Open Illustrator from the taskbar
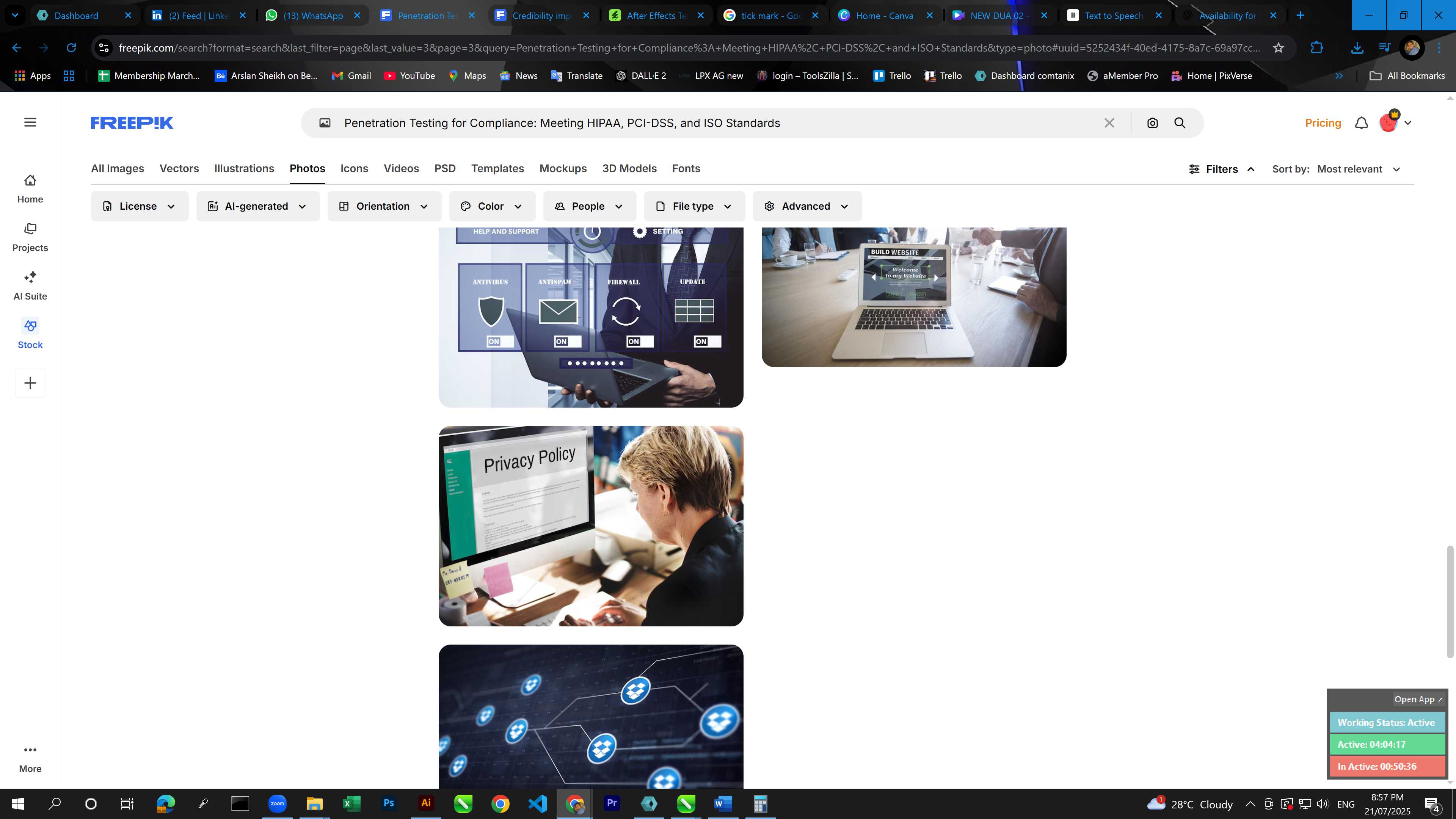 (425, 803)
